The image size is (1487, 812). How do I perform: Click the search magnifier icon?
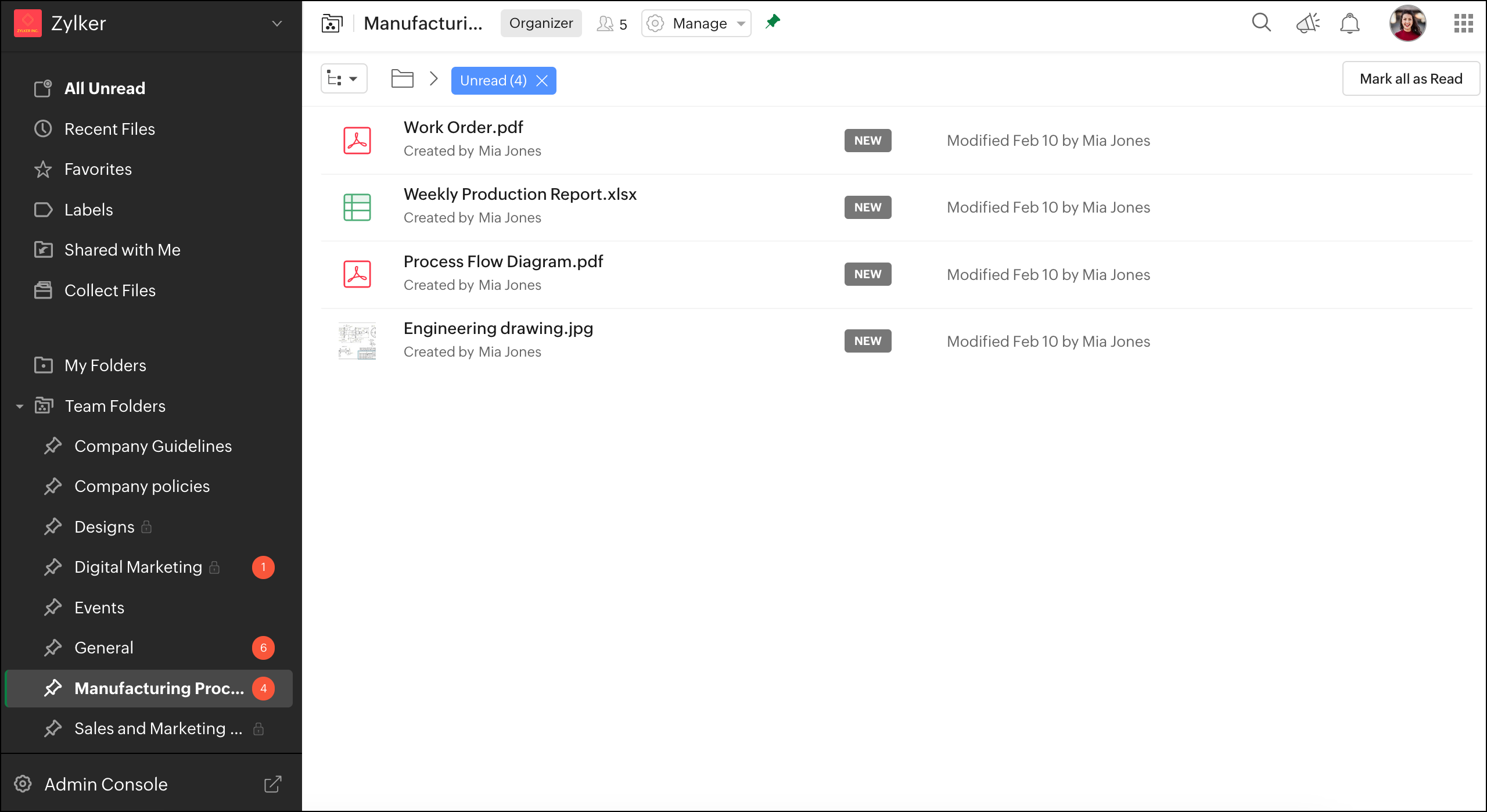[1261, 23]
